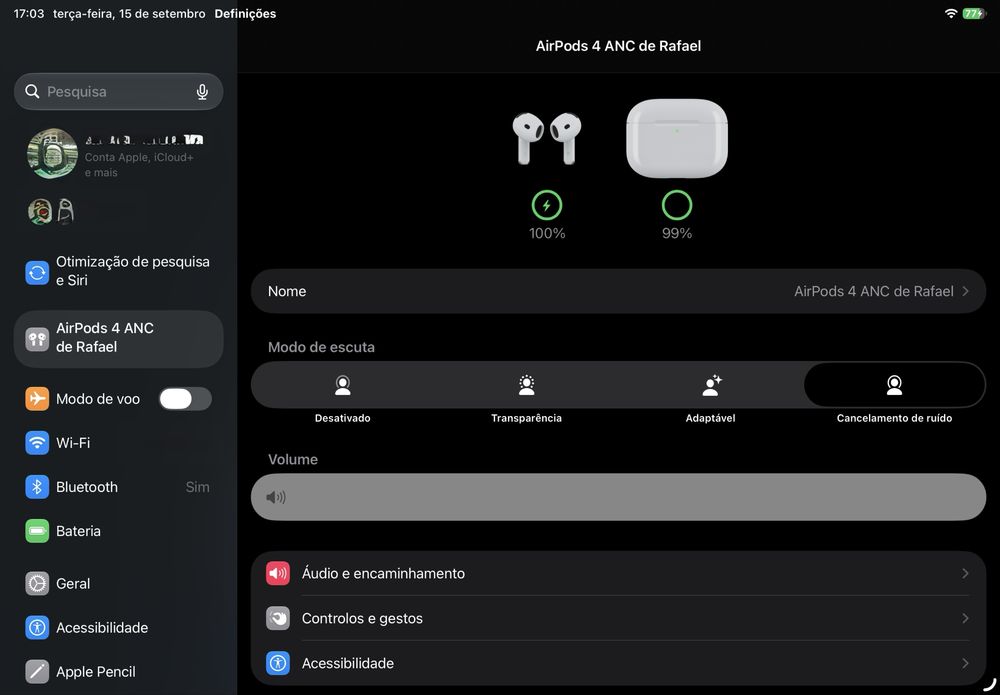Open AirPods 4 ANC de Rafael sidebar item
The height and width of the screenshot is (695, 1000).
click(x=119, y=339)
